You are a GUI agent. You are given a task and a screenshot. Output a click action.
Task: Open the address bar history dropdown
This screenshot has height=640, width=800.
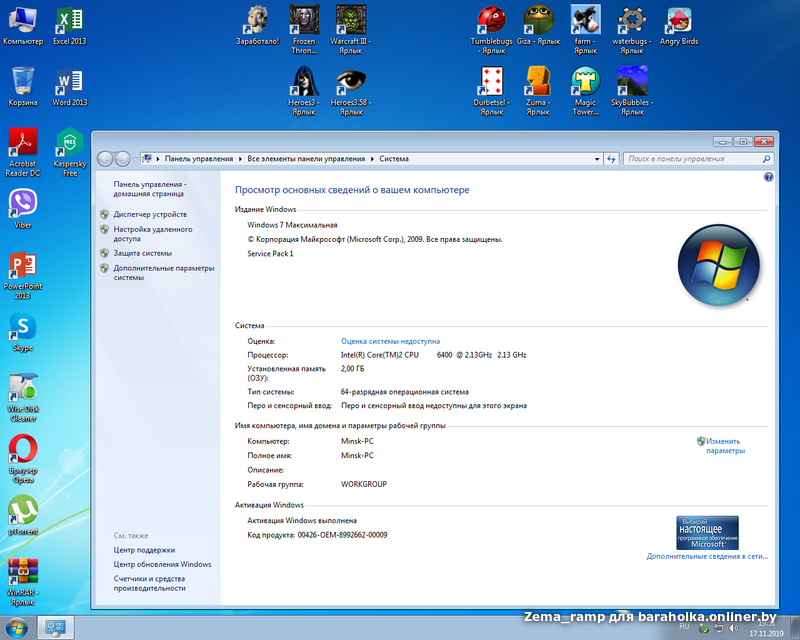pos(597,159)
